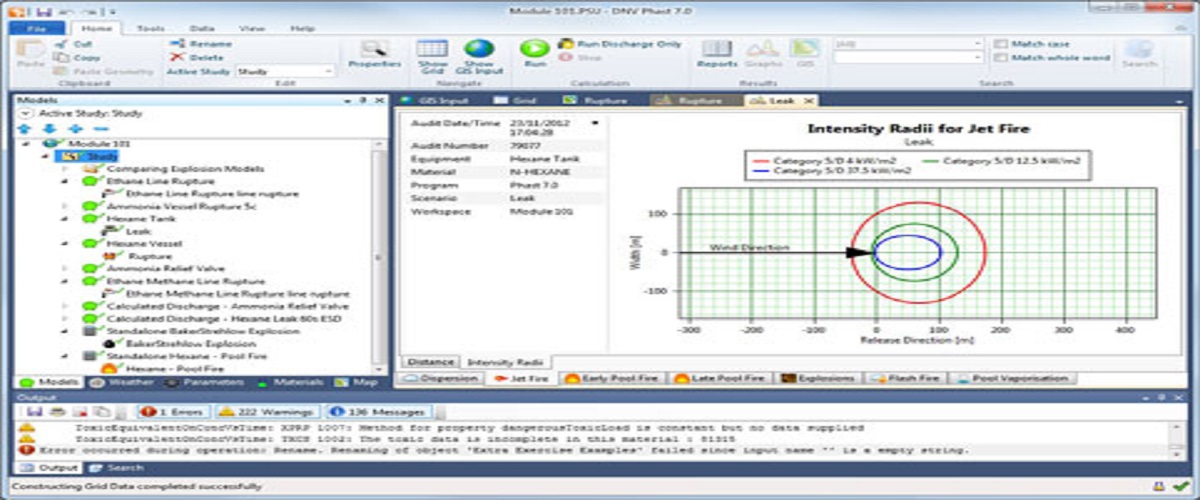1200x500 pixels.
Task: Click the Show Grid icon
Action: (x=431, y=49)
